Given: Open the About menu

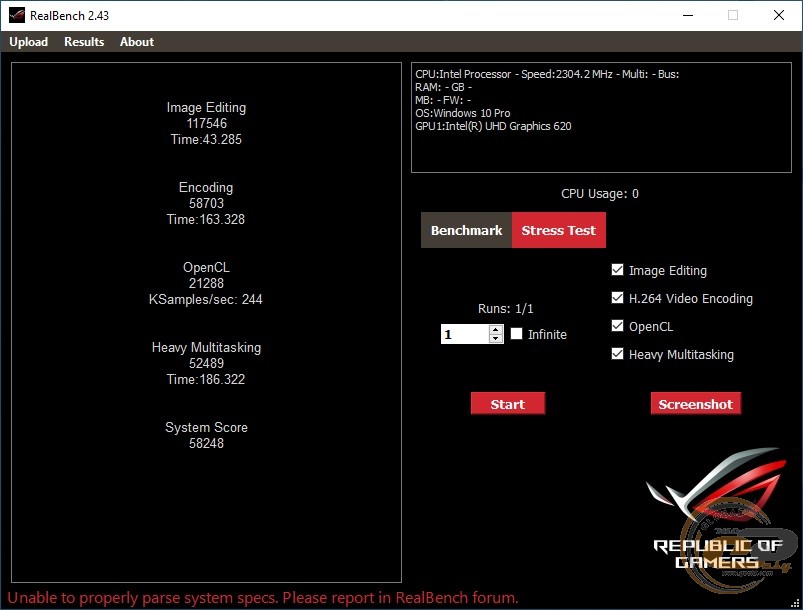Looking at the screenshot, I should coord(137,42).
